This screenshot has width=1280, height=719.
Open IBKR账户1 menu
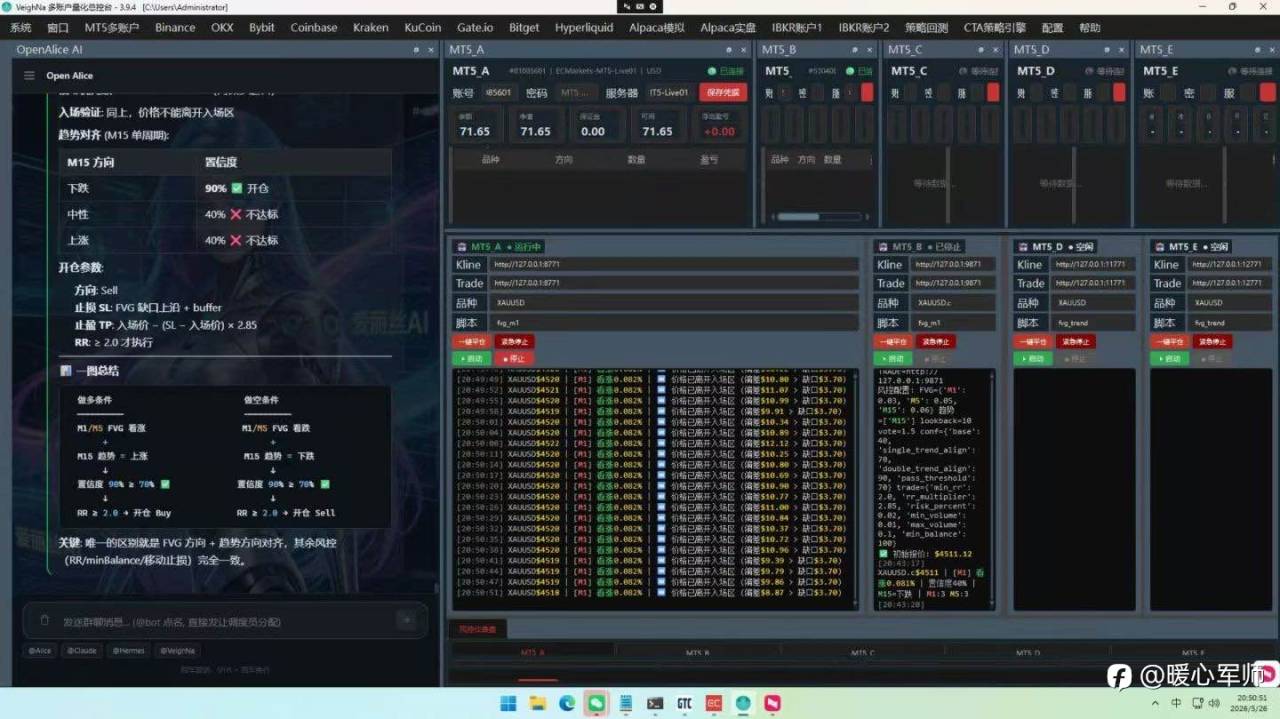tap(796, 28)
